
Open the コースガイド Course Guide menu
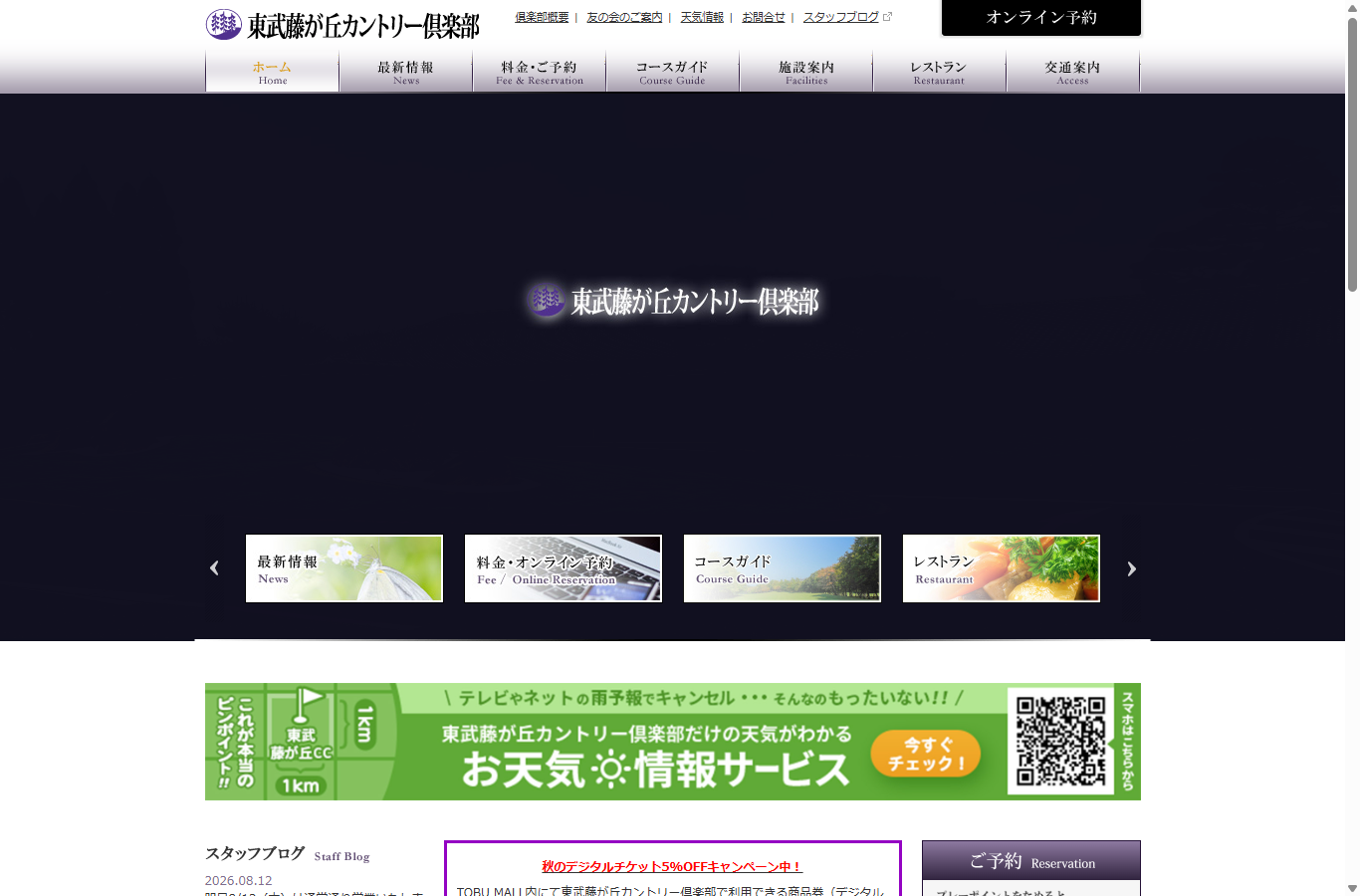coord(673,72)
